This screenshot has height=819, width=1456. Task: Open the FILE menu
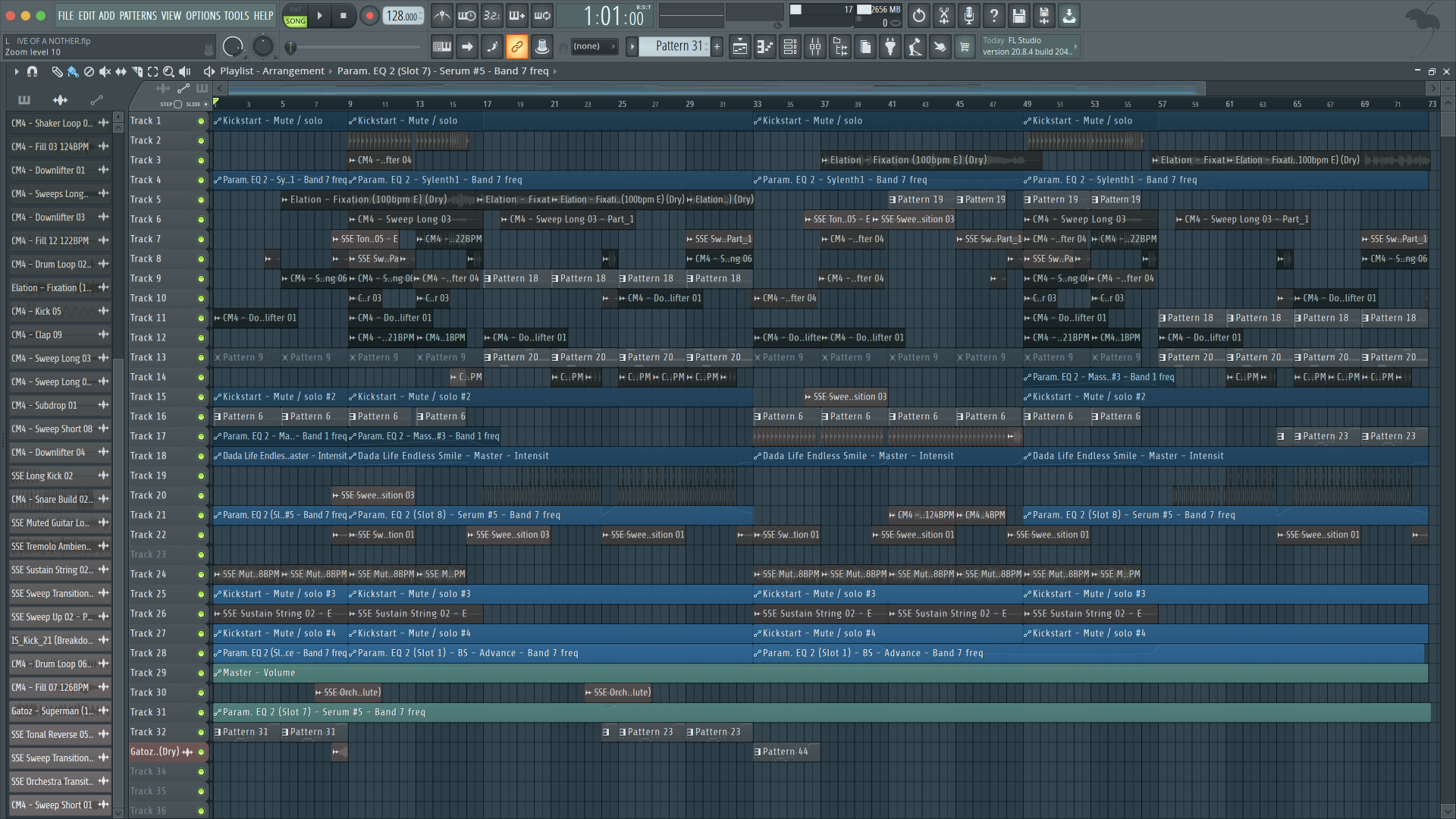click(x=66, y=16)
